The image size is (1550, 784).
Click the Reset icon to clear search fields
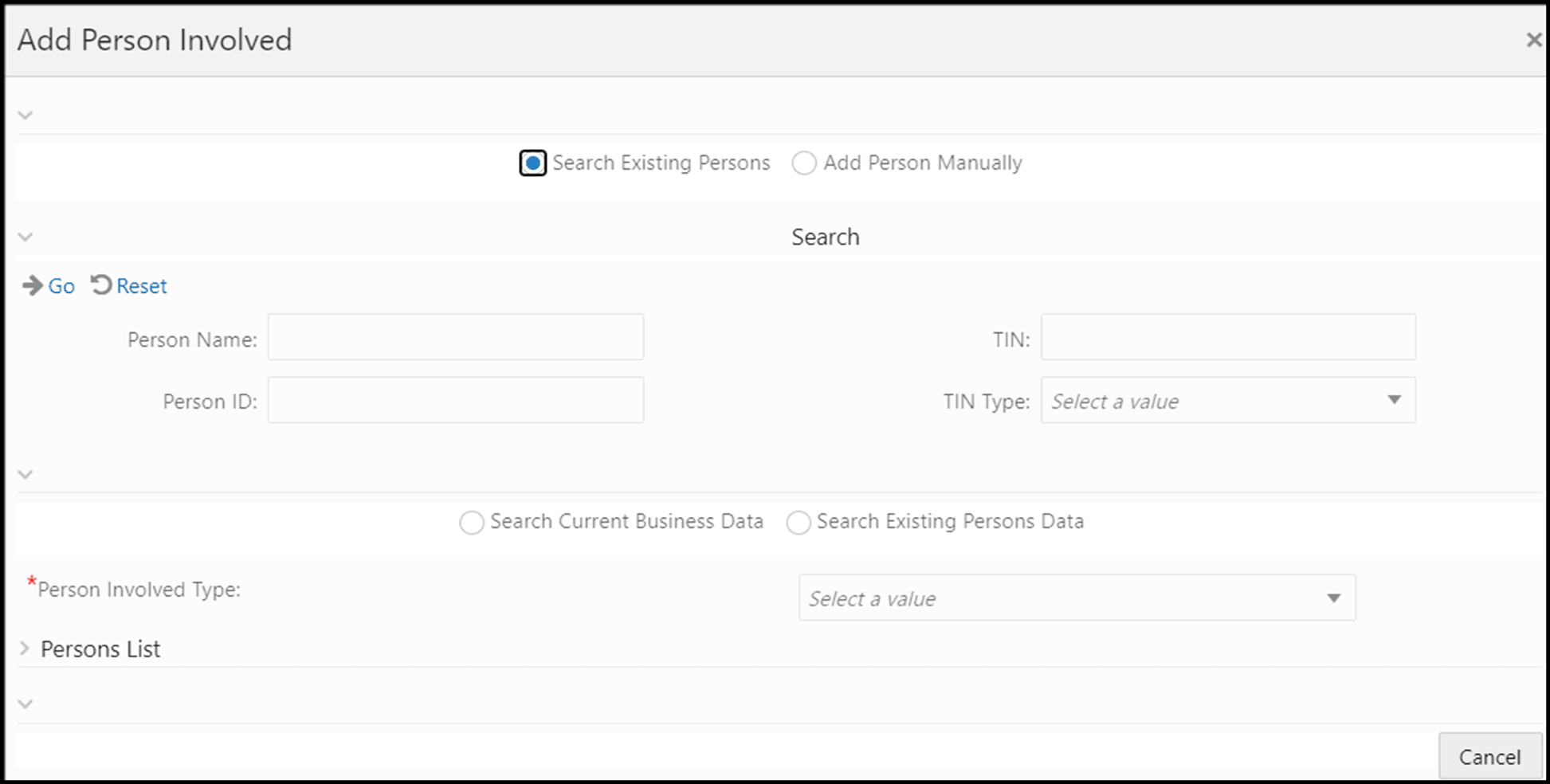[100, 285]
